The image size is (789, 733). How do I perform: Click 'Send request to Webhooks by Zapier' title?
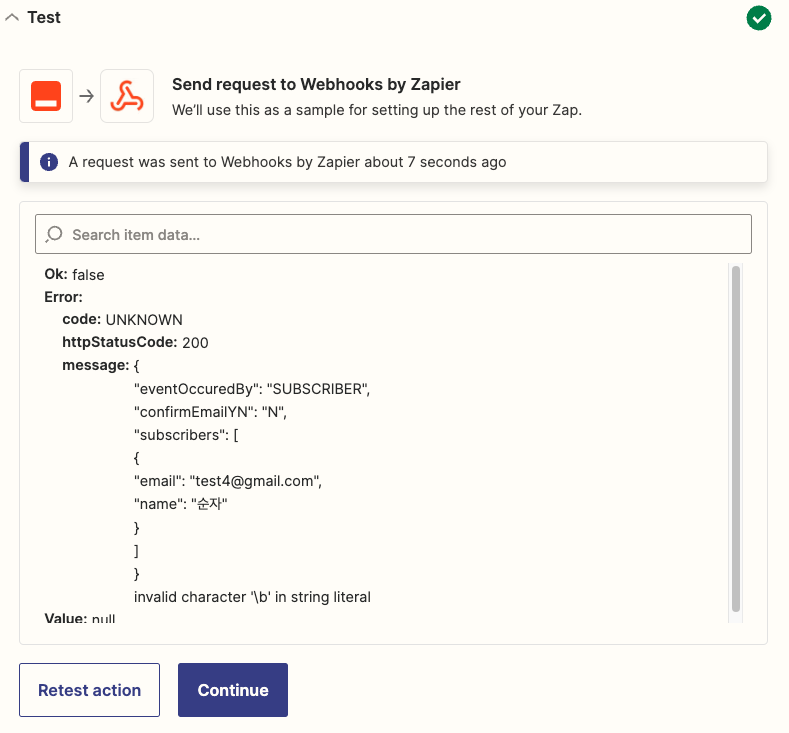tap(316, 84)
